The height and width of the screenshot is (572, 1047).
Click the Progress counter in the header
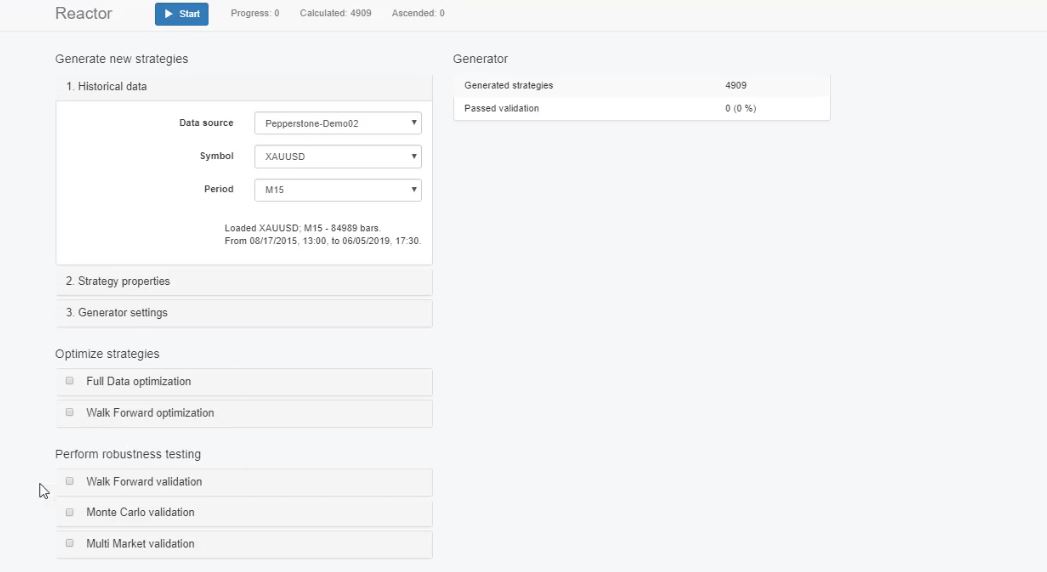(255, 14)
